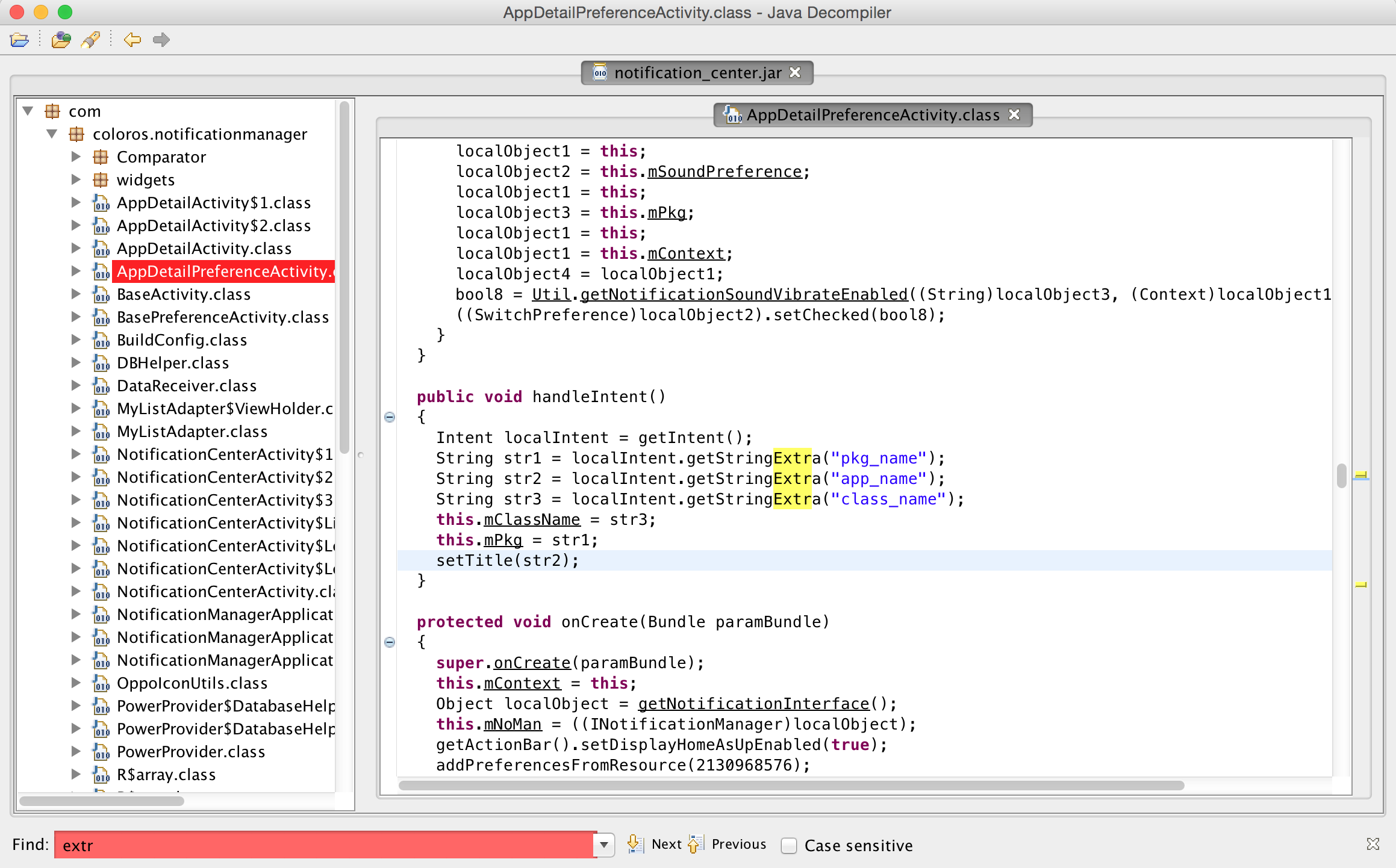The image size is (1396, 868).
Task: Click the Backward navigation arrow icon
Action: tap(132, 40)
